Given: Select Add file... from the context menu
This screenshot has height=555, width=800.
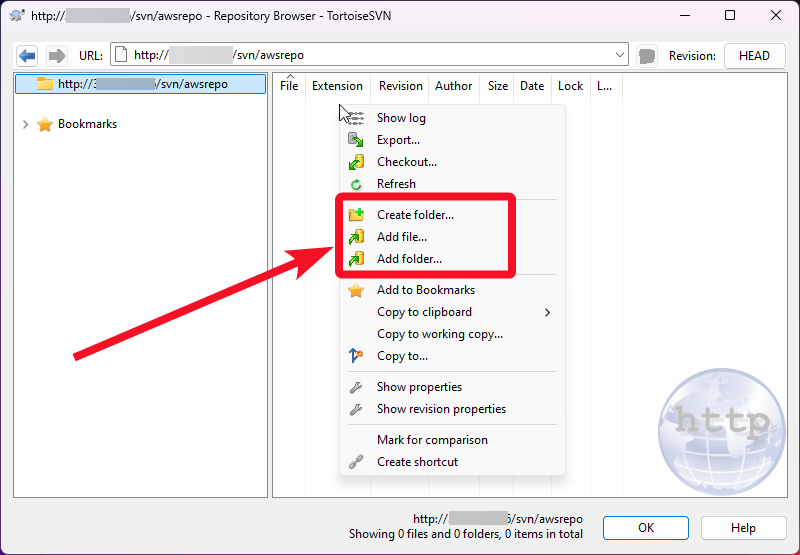Looking at the screenshot, I should tap(402, 237).
